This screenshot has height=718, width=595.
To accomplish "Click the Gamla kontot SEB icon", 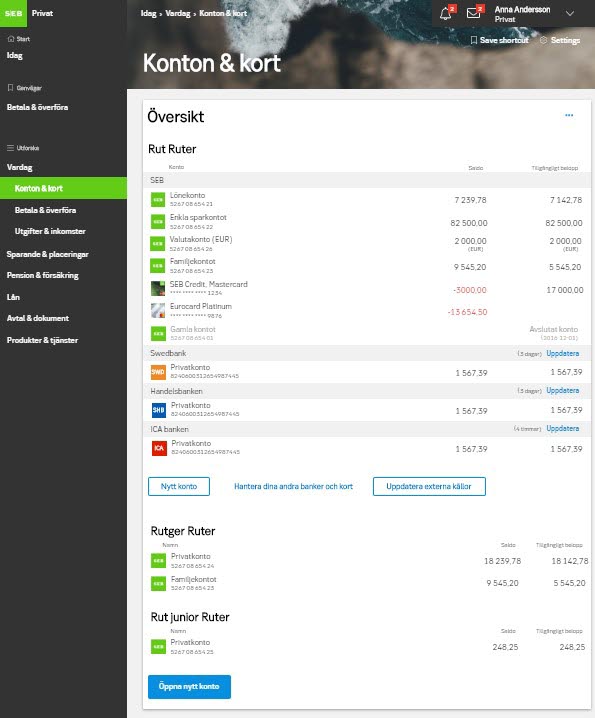I will (x=158, y=333).
